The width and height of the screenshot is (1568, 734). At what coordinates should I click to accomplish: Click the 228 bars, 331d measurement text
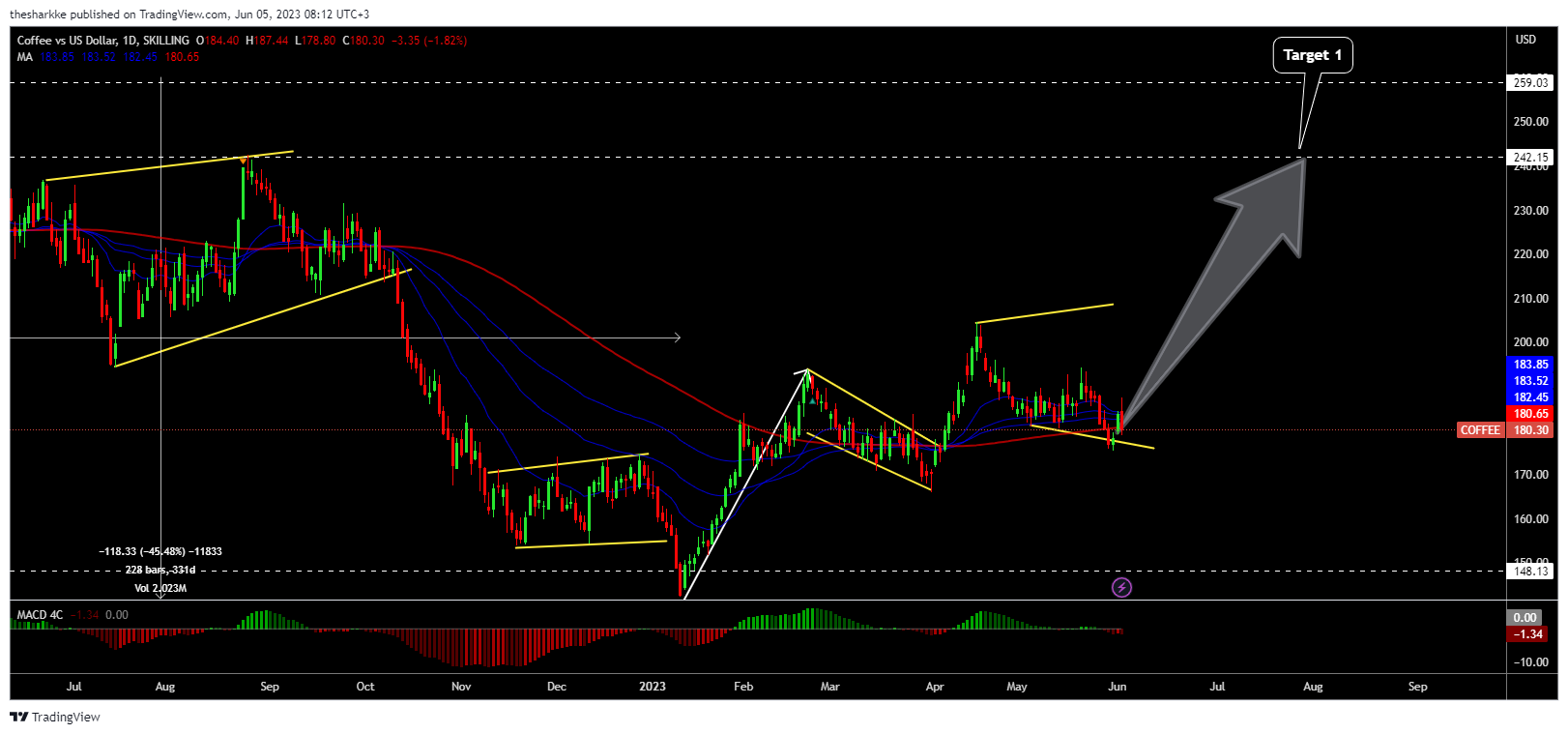click(160, 570)
